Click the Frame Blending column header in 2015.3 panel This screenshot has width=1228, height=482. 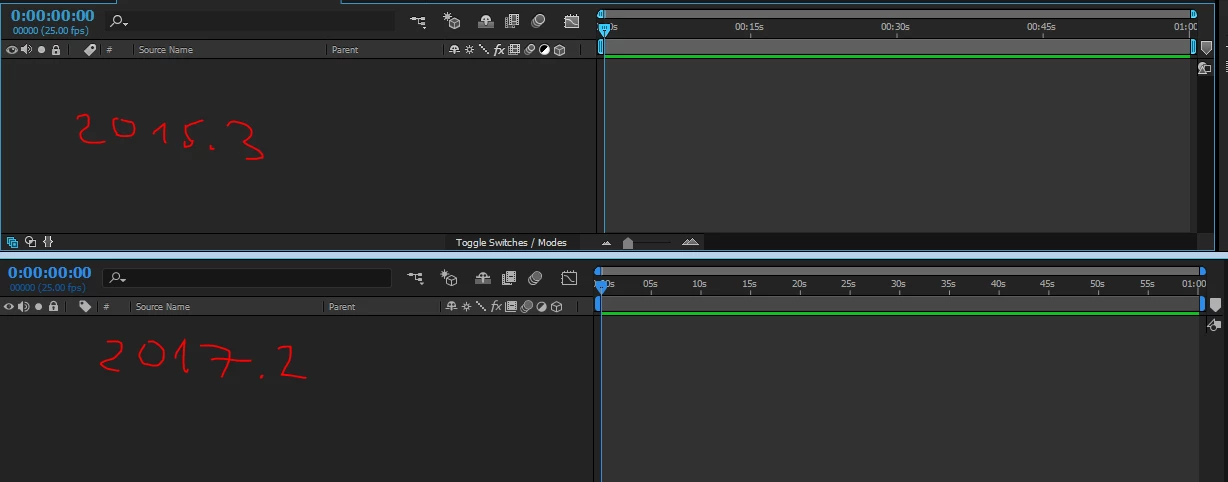(514, 50)
